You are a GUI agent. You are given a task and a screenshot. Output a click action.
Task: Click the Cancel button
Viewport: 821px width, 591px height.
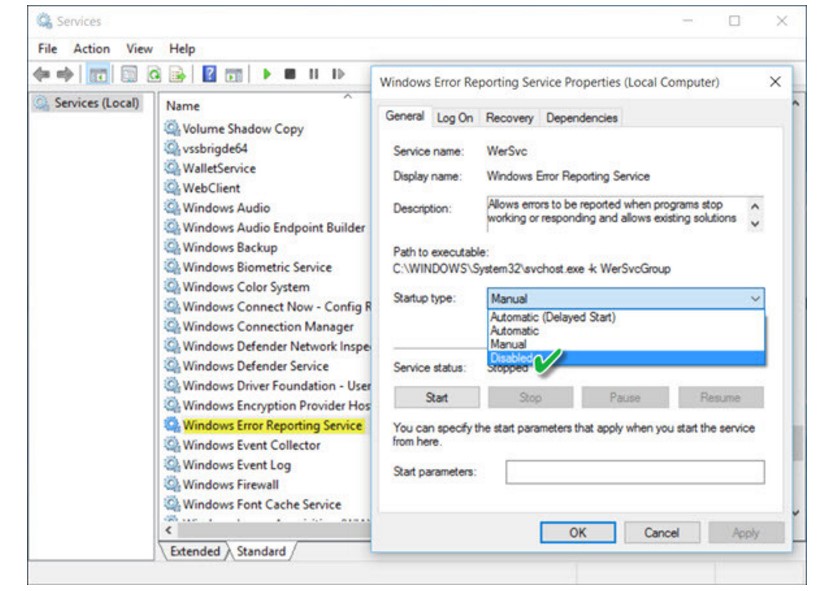(662, 532)
